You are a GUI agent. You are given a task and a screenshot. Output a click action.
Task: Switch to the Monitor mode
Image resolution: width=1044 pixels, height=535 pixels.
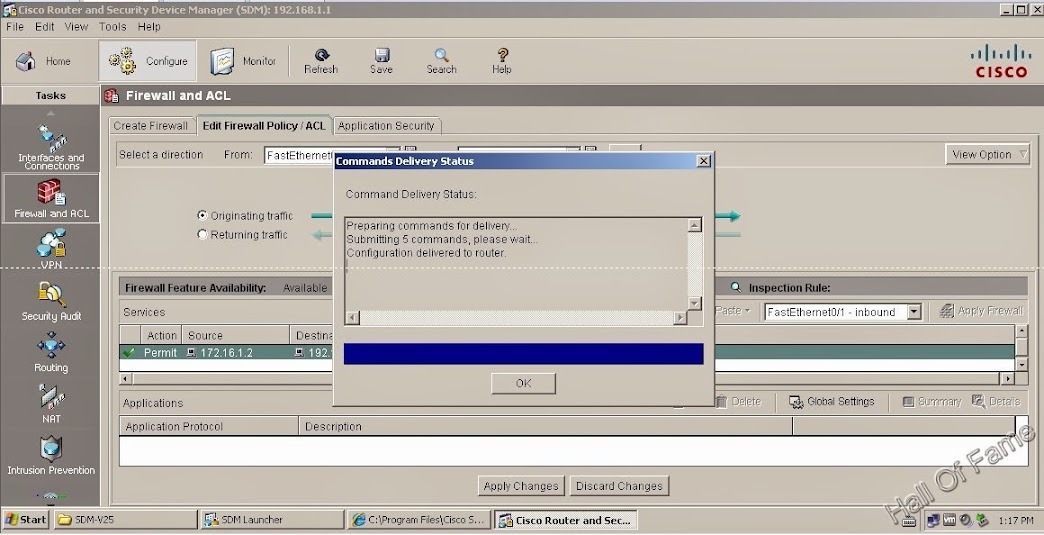[242, 61]
